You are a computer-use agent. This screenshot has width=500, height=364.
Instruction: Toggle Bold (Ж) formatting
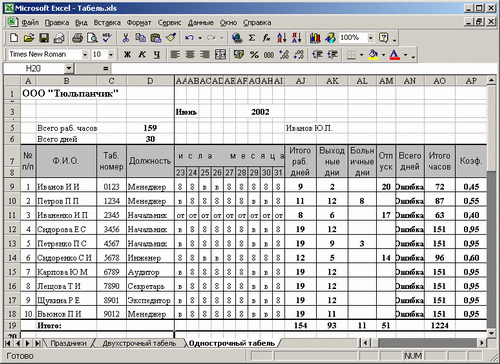(127, 54)
